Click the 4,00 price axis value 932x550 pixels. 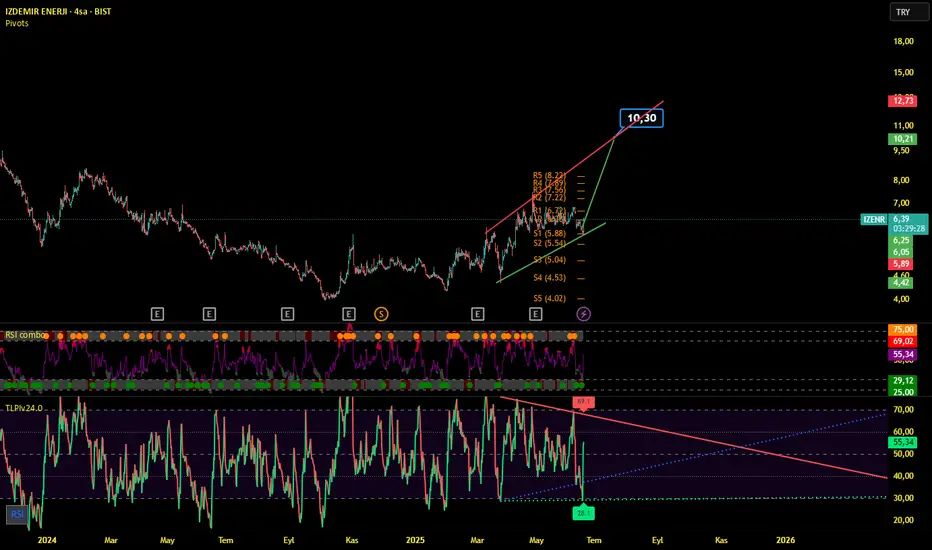(x=901, y=299)
